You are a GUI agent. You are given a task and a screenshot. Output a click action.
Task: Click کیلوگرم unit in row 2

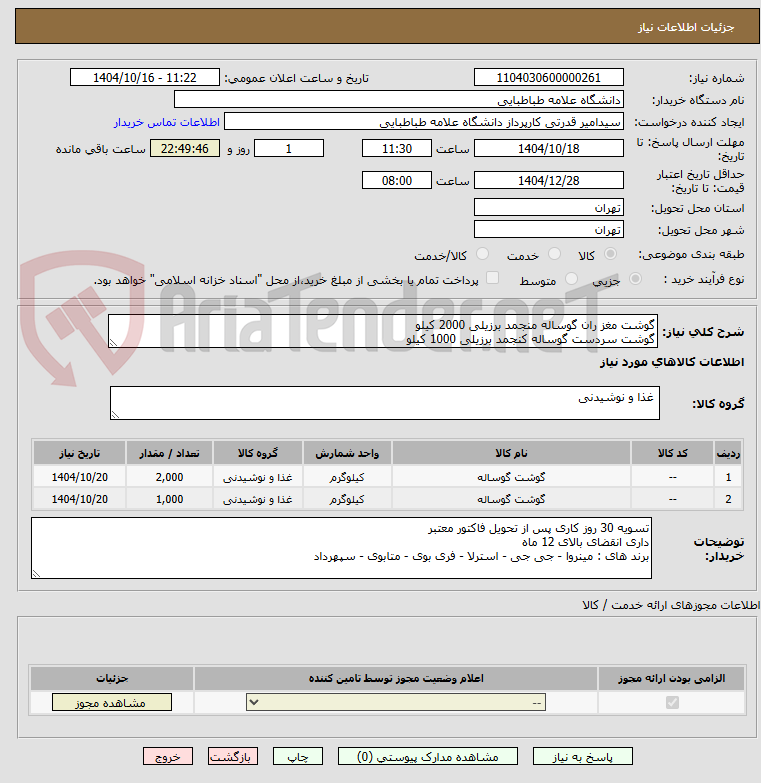[347, 499]
